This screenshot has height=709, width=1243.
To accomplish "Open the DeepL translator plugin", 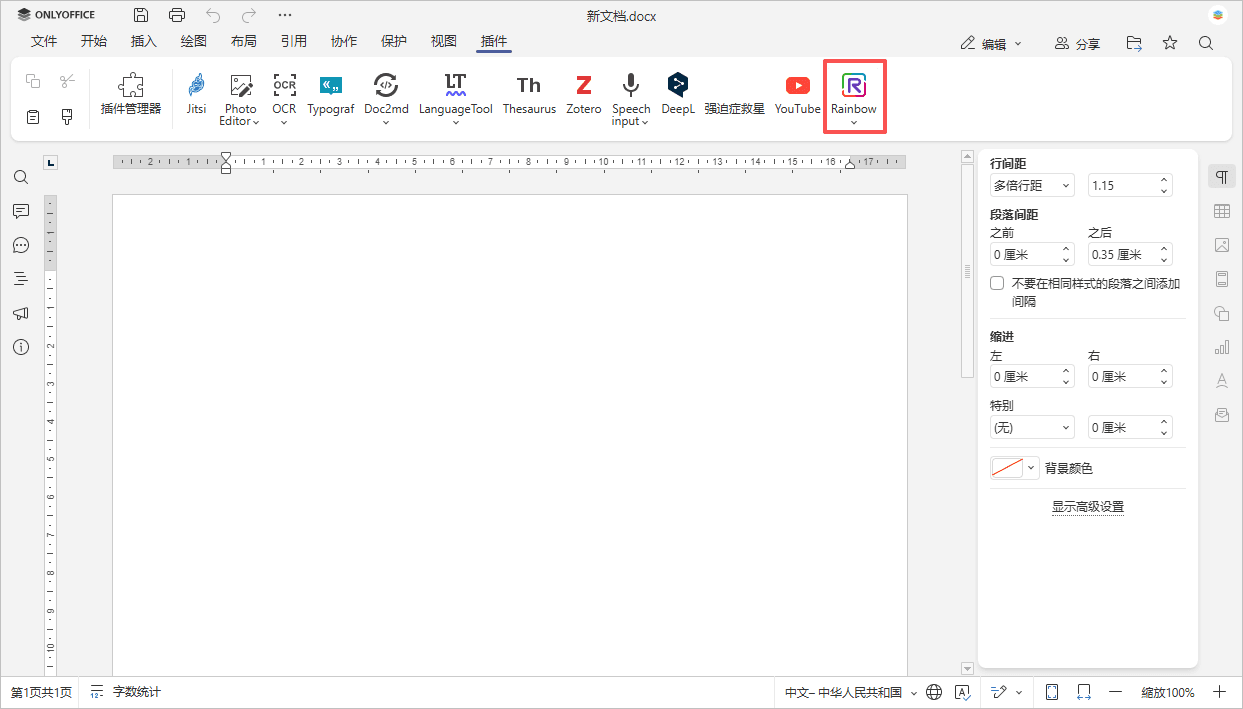I will (677, 94).
